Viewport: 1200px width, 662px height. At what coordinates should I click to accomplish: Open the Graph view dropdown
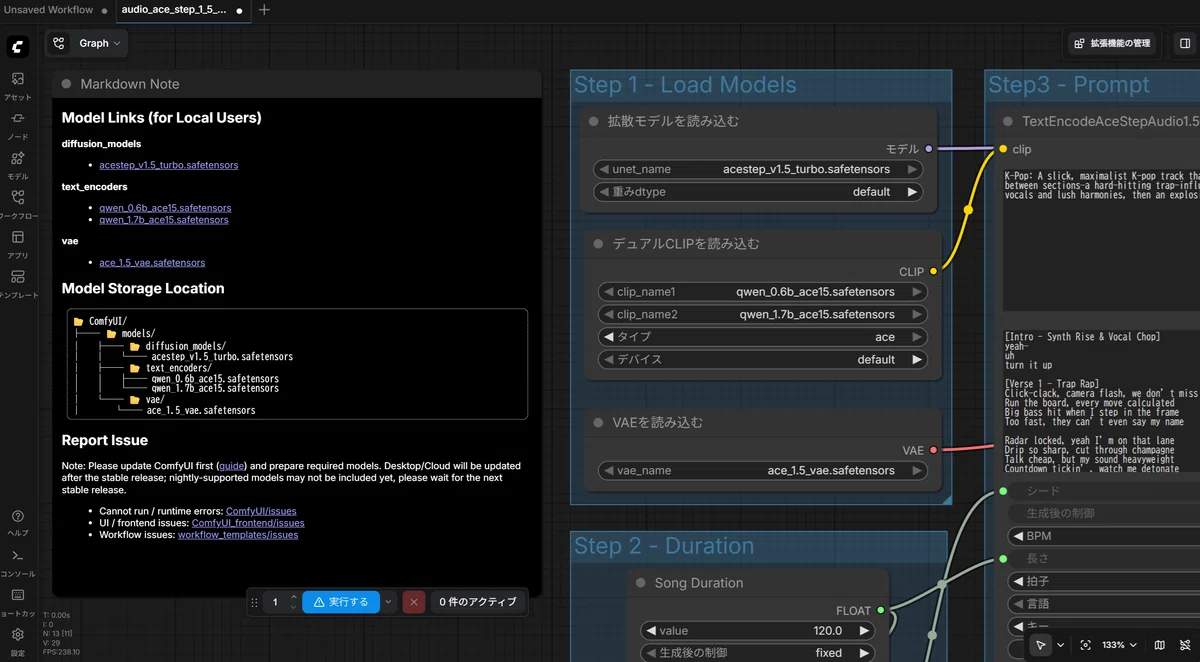point(100,43)
